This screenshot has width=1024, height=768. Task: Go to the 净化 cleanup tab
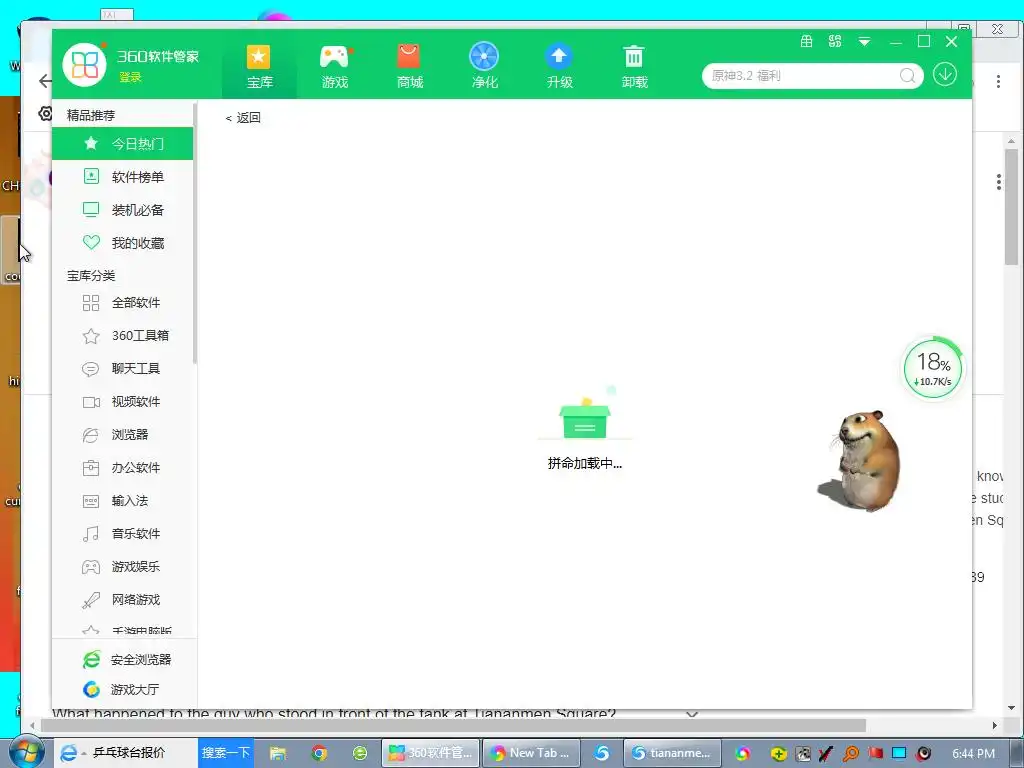click(485, 67)
